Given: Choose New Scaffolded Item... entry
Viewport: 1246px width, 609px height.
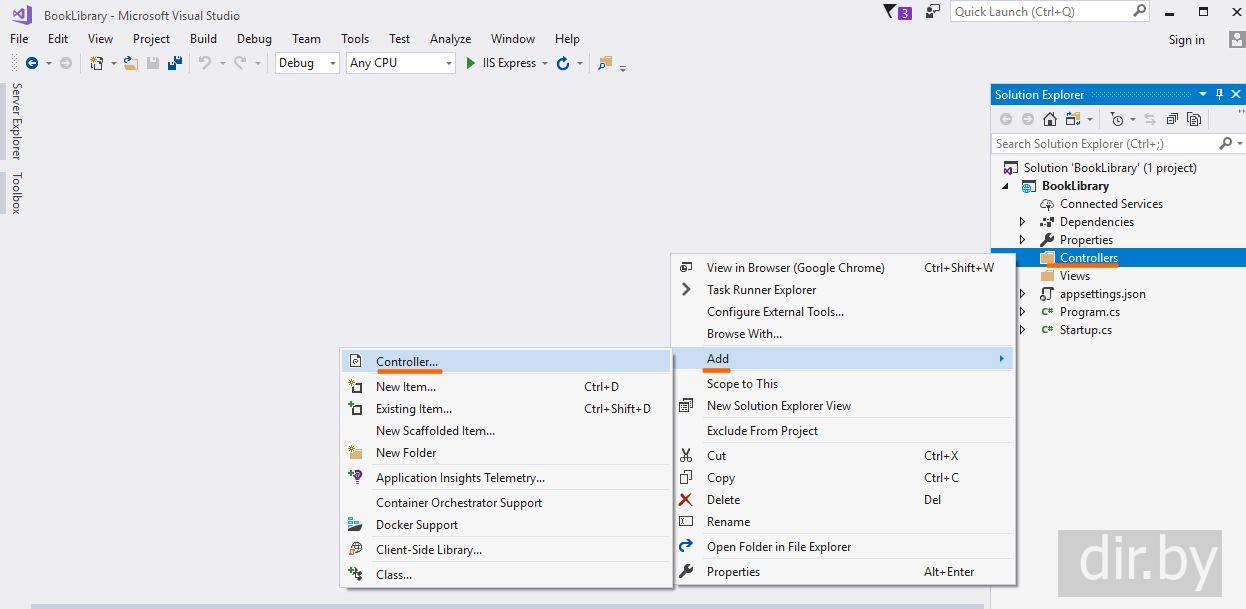Looking at the screenshot, I should click(506, 430).
